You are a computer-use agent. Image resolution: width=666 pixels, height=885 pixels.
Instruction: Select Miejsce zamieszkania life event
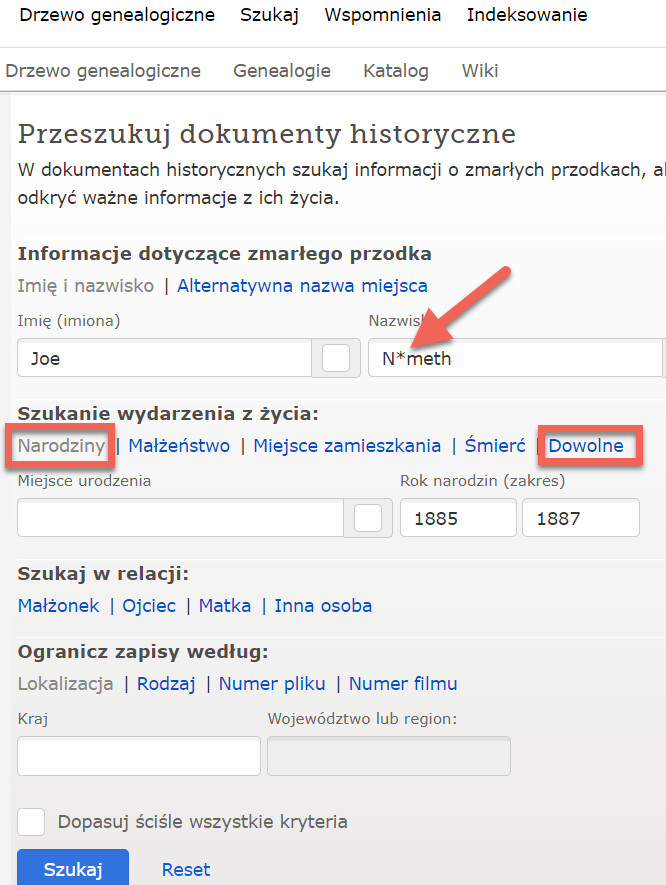pos(347,446)
